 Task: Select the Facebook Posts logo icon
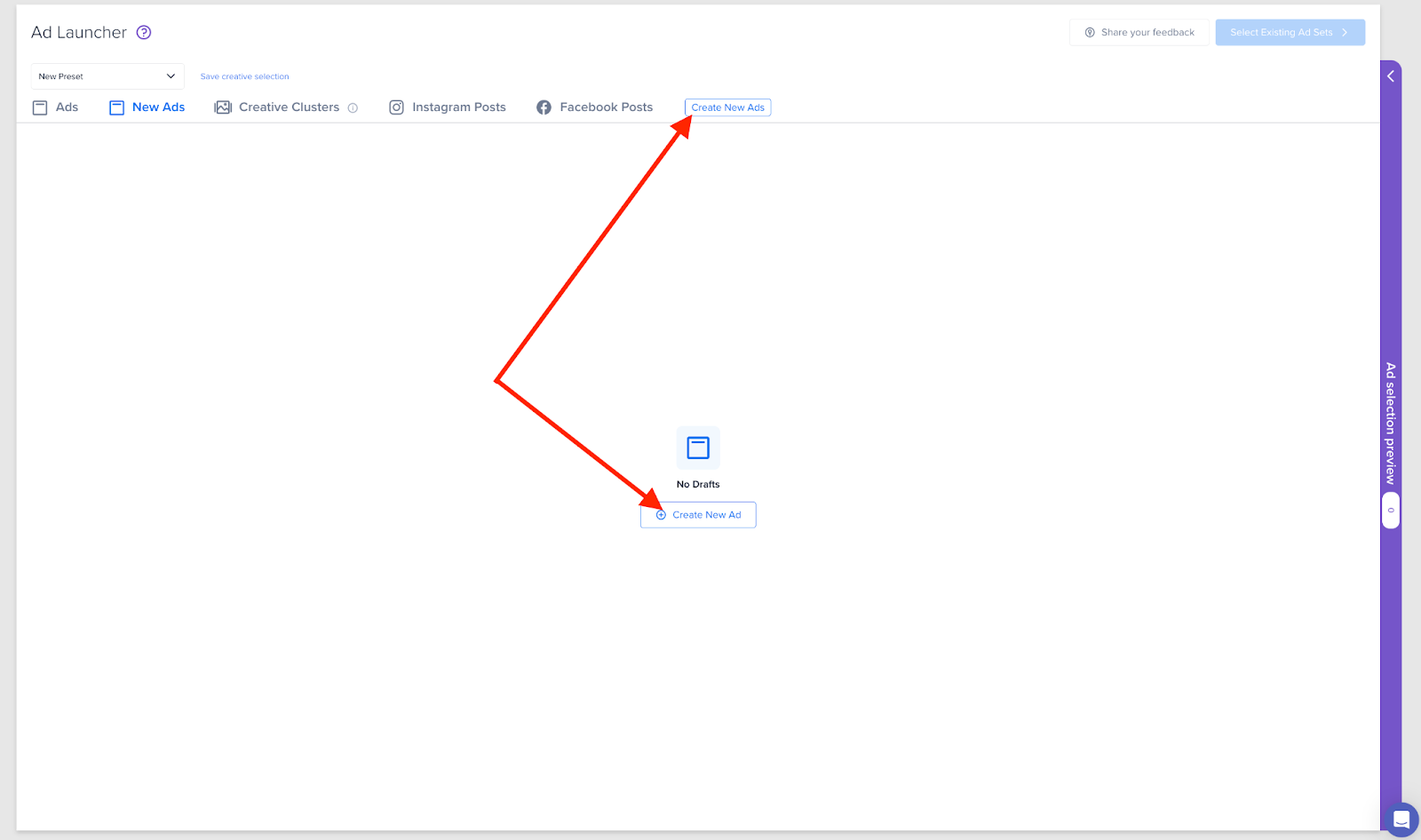pyautogui.click(x=544, y=107)
